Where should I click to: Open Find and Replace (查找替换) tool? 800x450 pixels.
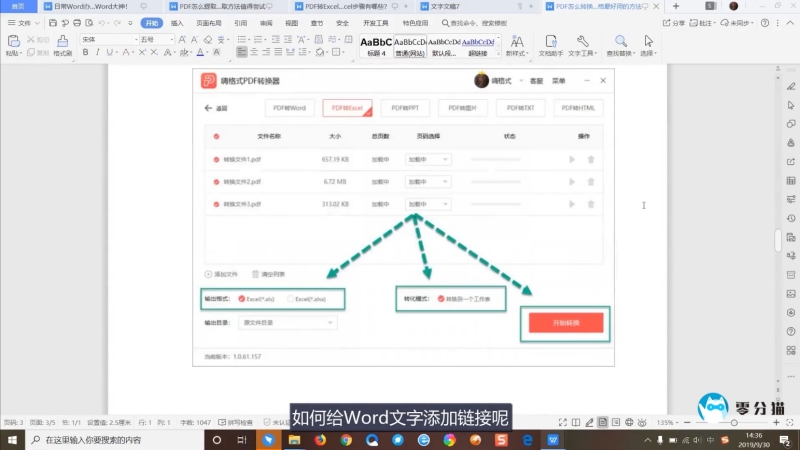tap(620, 42)
